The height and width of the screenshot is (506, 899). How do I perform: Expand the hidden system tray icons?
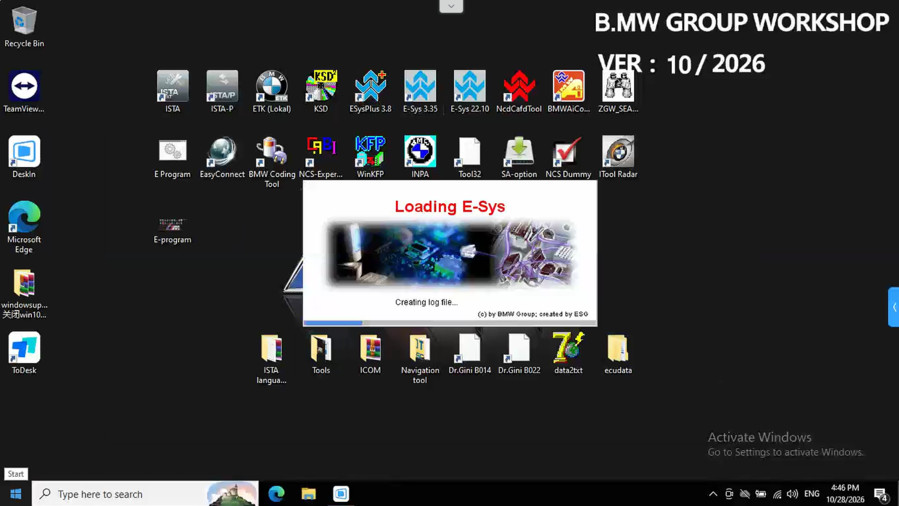tap(713, 494)
